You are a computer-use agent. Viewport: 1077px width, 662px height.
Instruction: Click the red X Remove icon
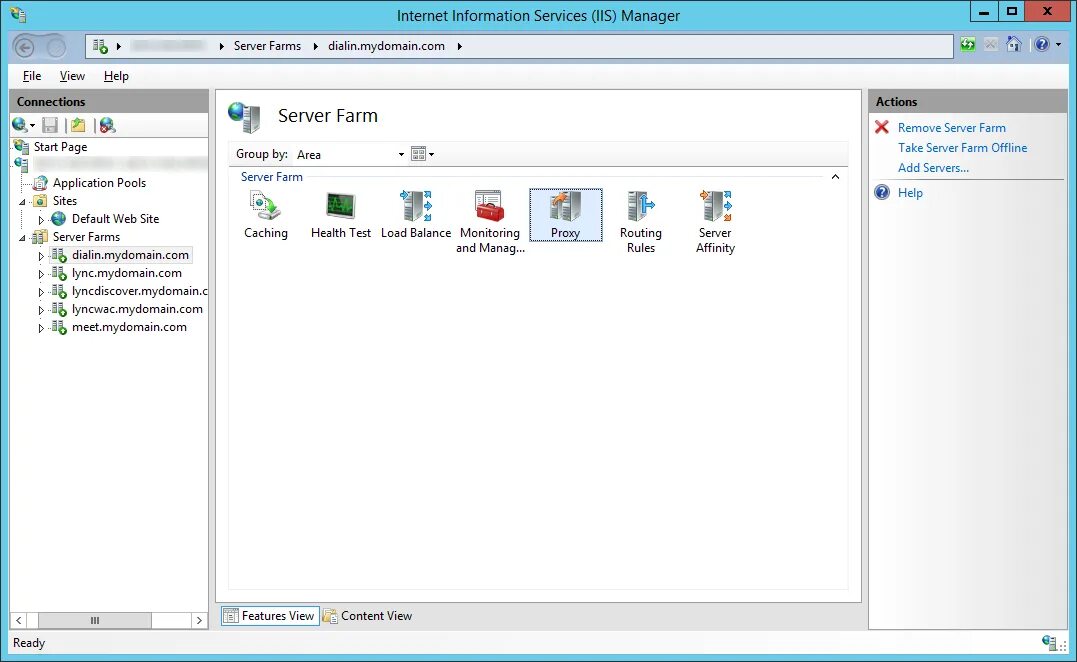(882, 127)
